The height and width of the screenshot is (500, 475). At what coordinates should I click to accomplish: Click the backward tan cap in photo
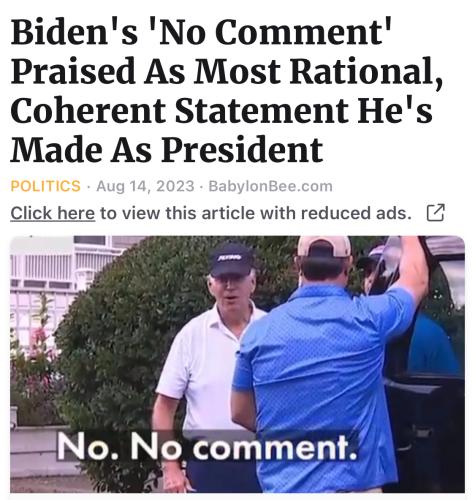pos(324,246)
